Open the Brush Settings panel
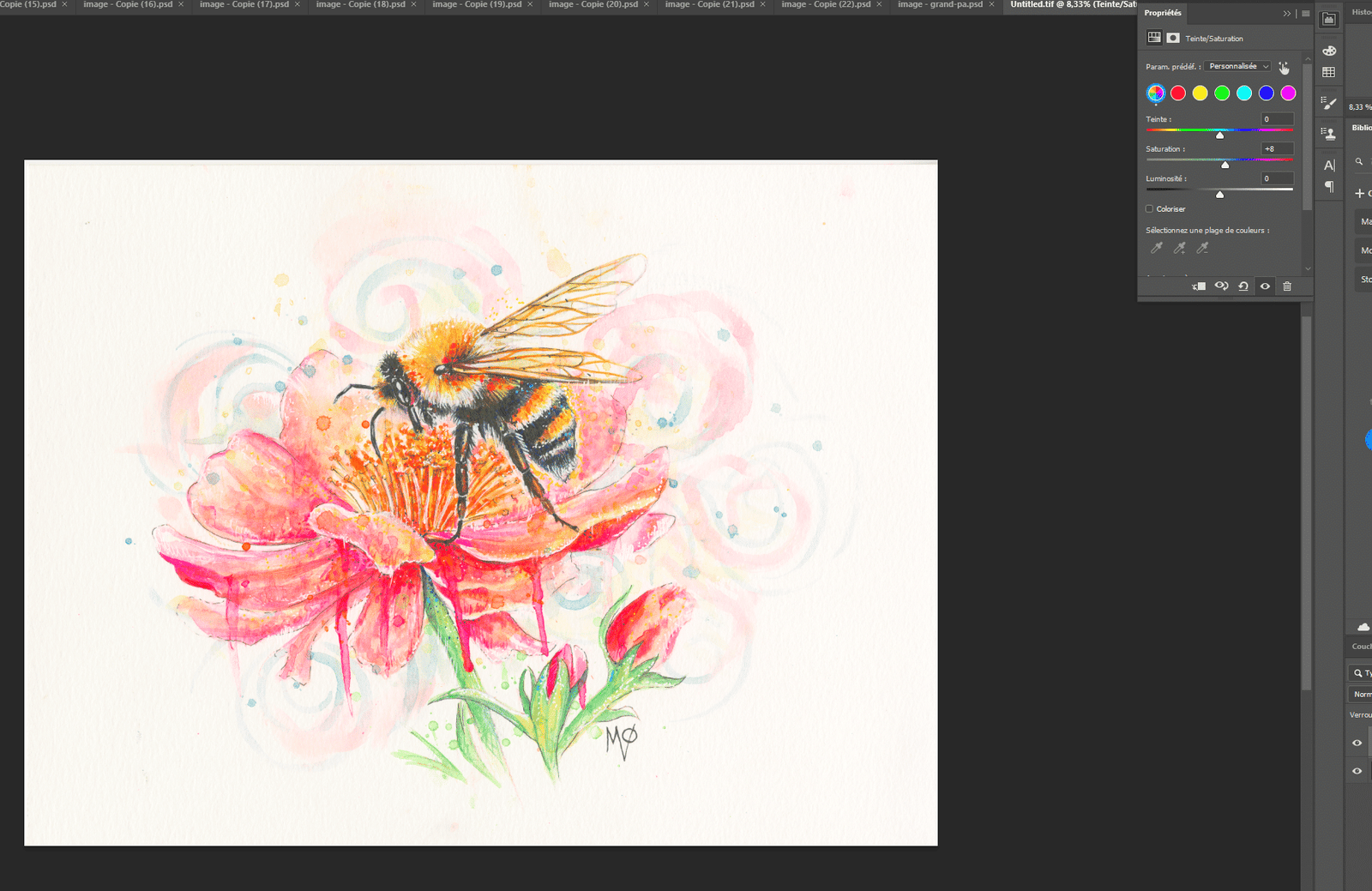 tap(1329, 102)
